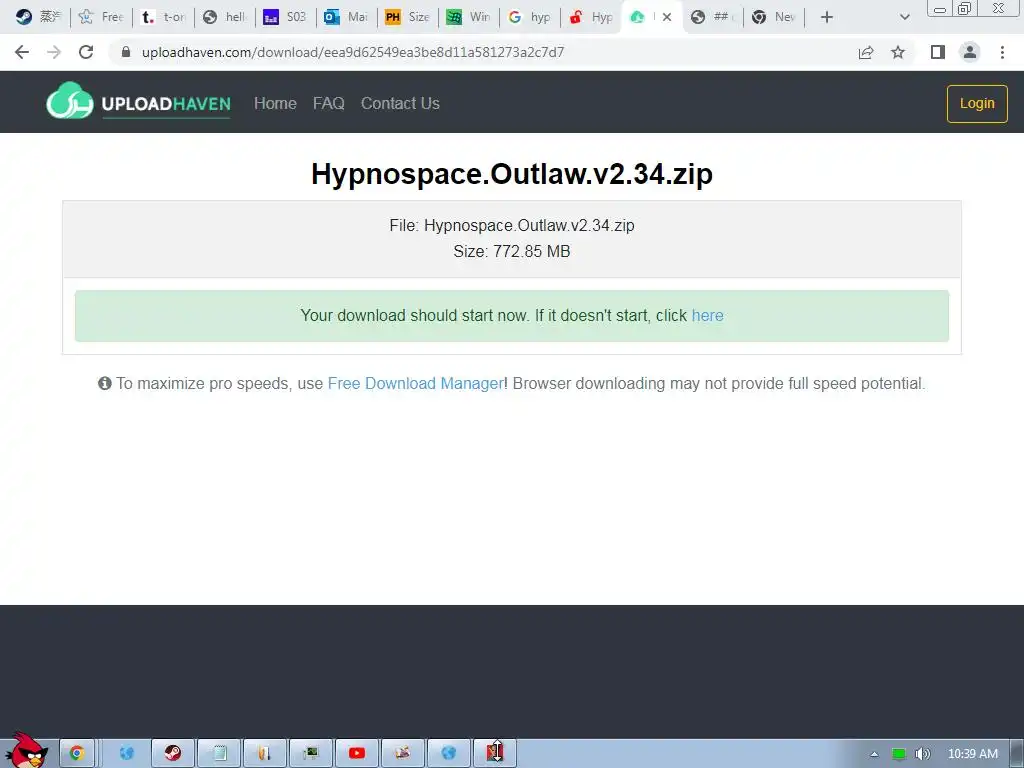Open the FAQ nav link

(x=328, y=103)
